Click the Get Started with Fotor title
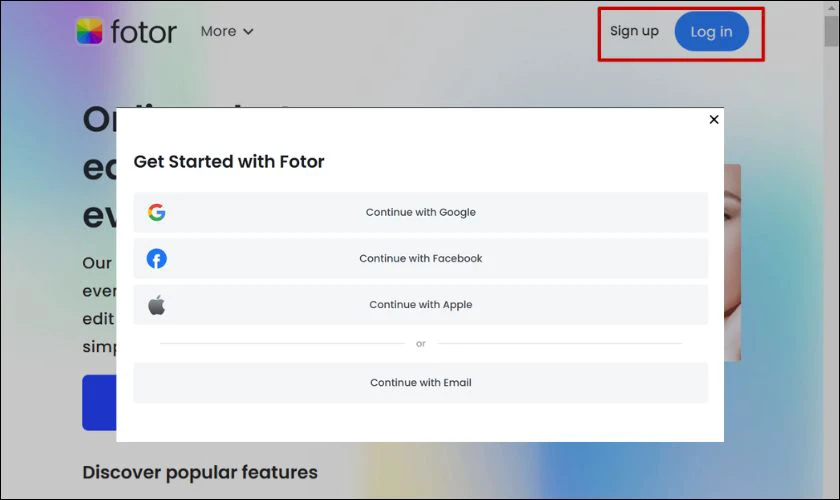Screen dimensions: 840x500 pyautogui.click(x=229, y=161)
